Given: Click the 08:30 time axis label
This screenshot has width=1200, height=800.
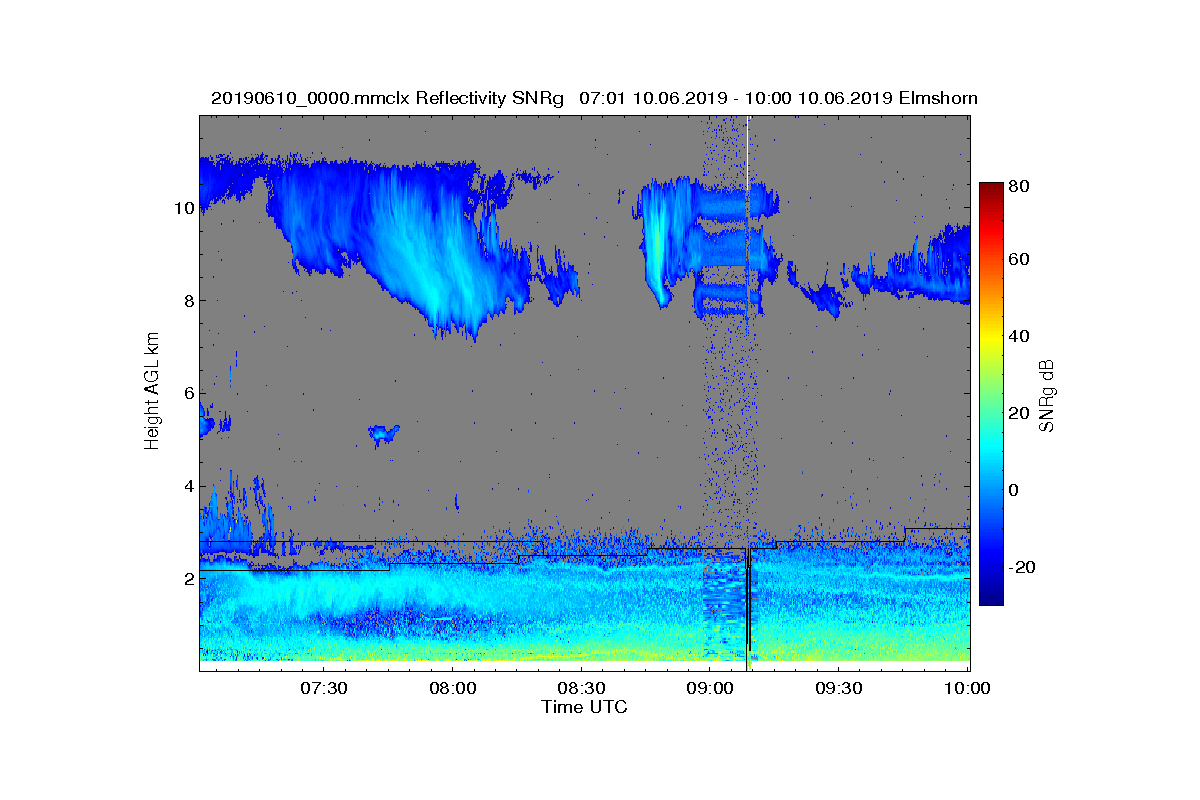Looking at the screenshot, I should point(581,688).
